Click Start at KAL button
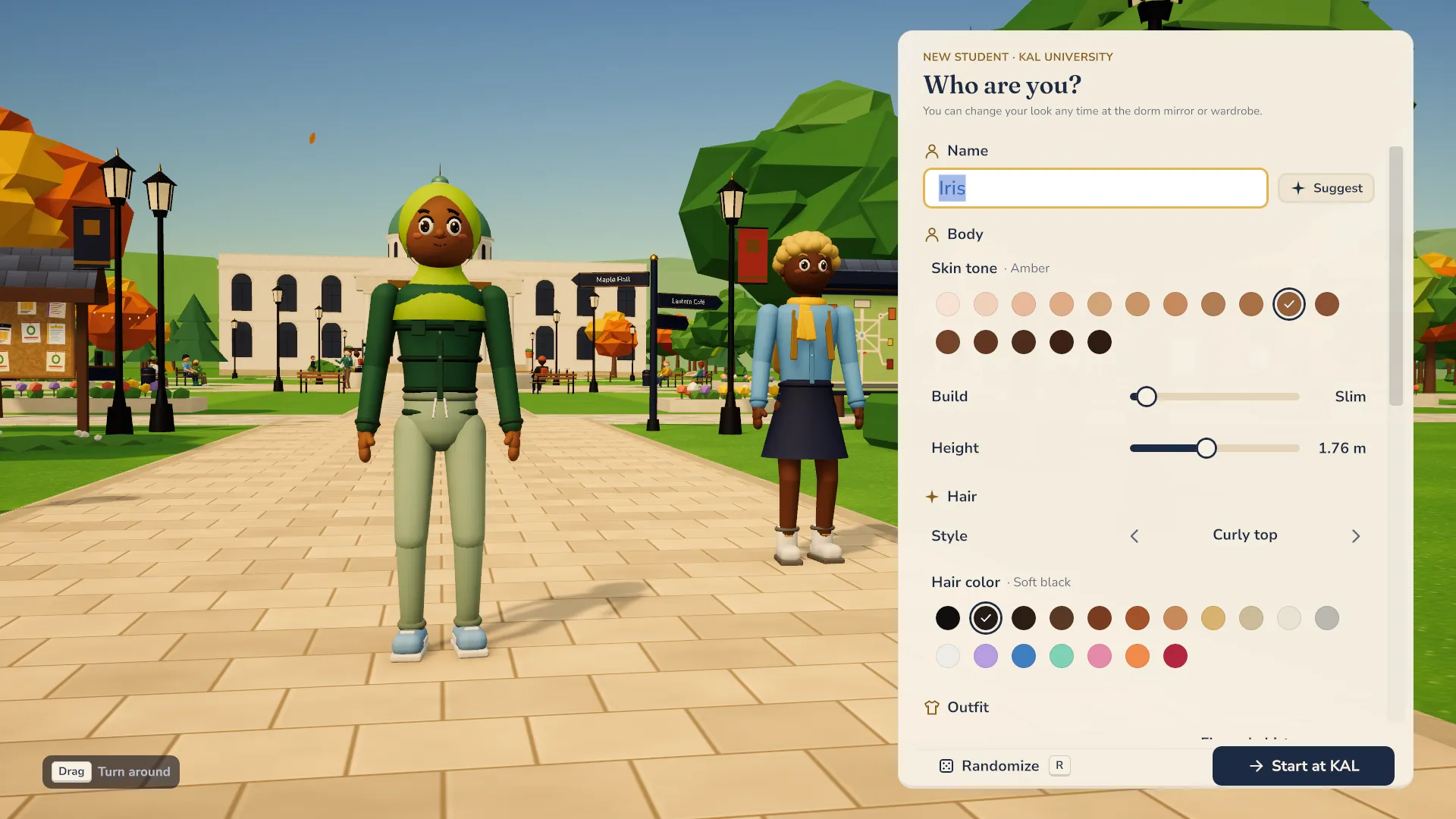The width and height of the screenshot is (1456, 819). click(x=1303, y=766)
